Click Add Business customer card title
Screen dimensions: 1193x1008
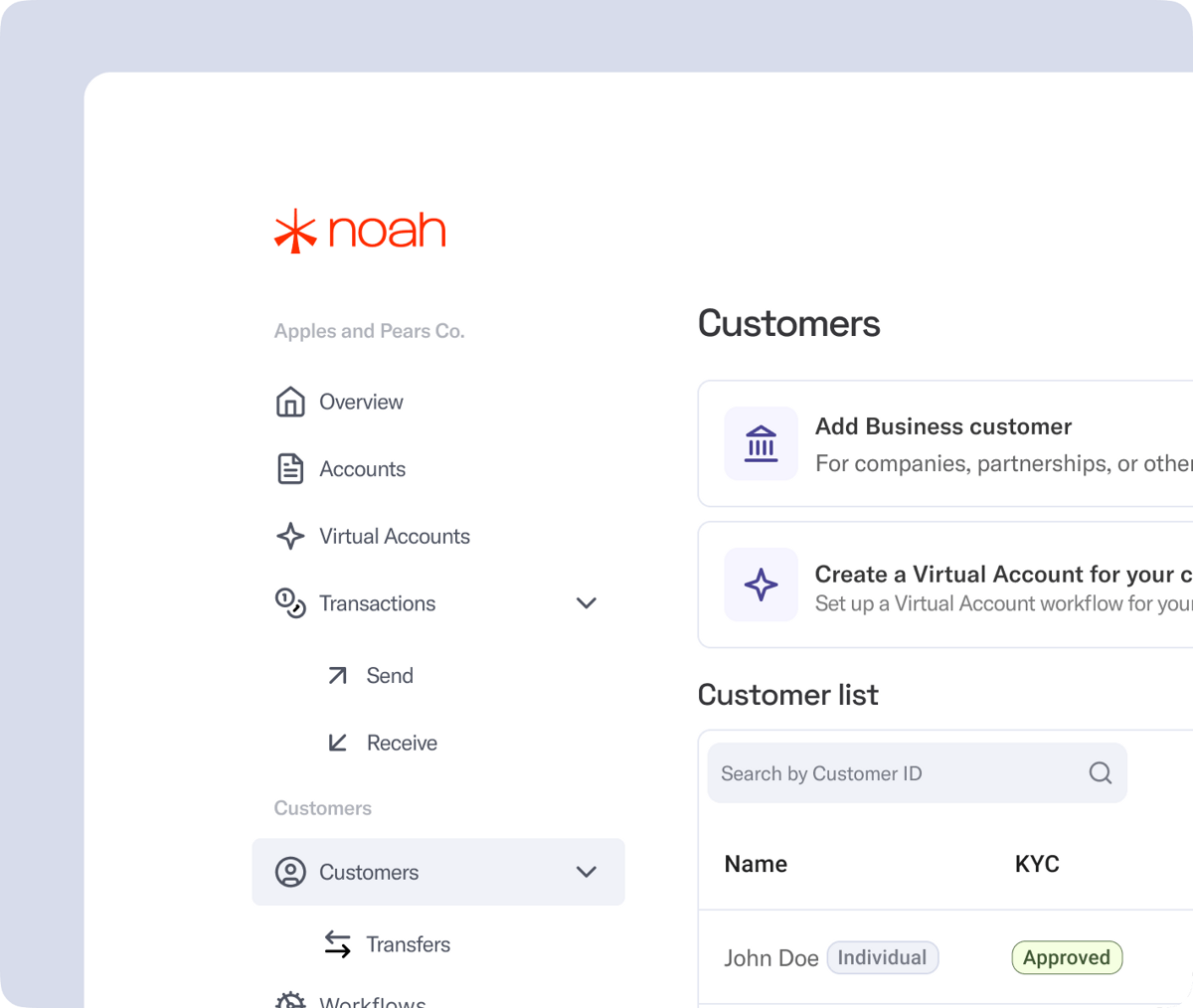[943, 426]
